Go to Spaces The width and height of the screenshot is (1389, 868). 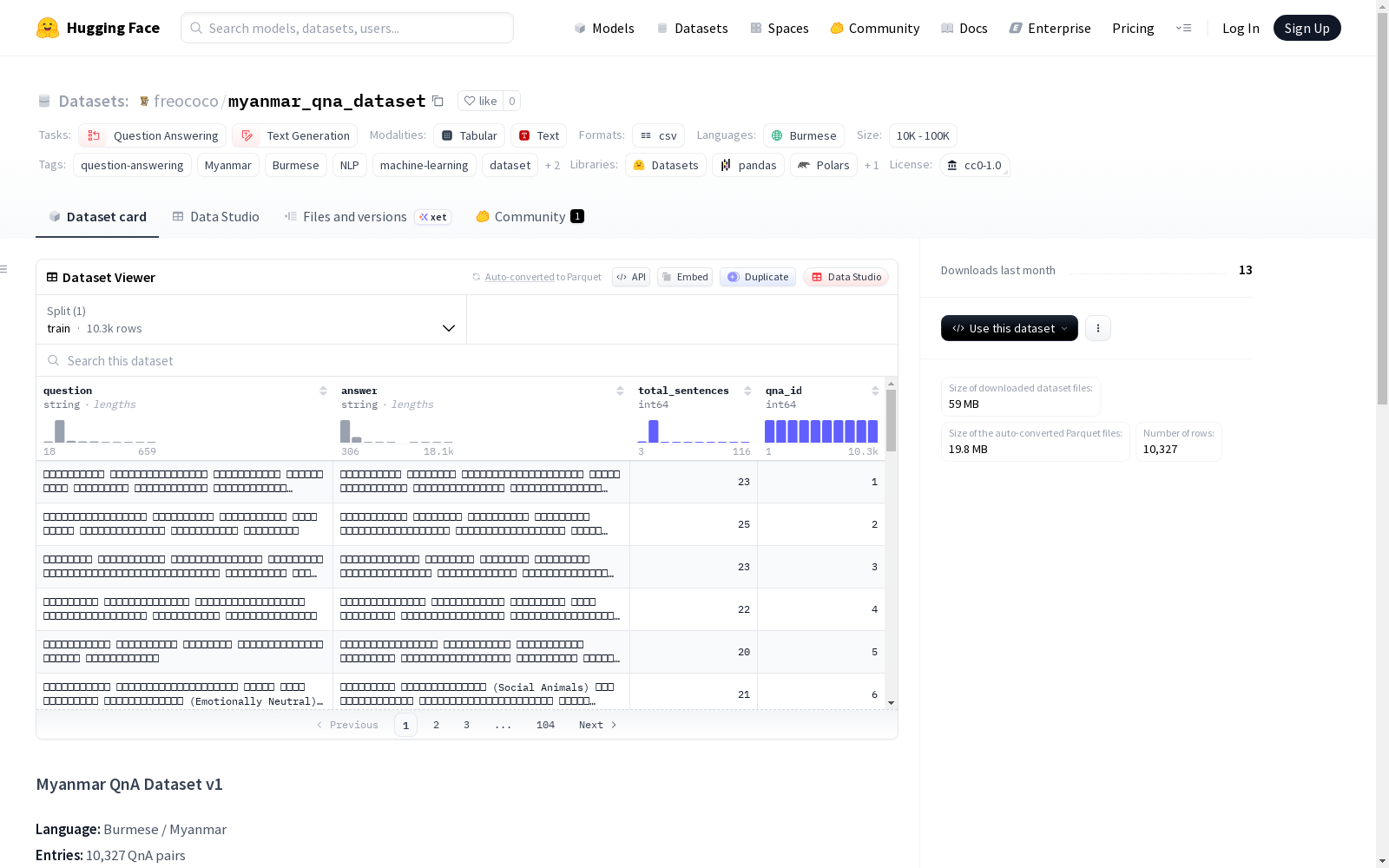780,28
